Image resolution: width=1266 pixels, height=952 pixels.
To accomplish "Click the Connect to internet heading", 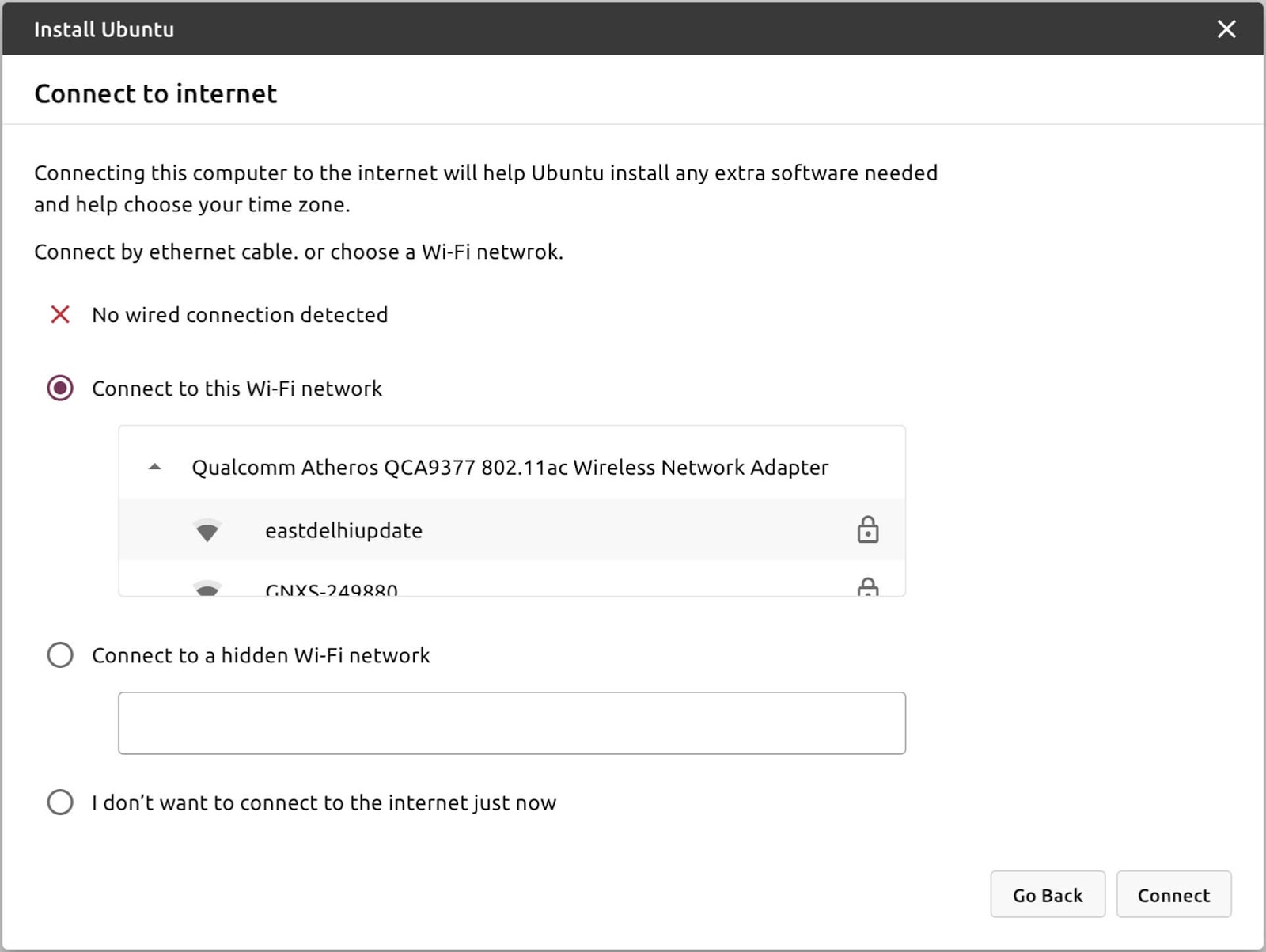I will 156,93.
